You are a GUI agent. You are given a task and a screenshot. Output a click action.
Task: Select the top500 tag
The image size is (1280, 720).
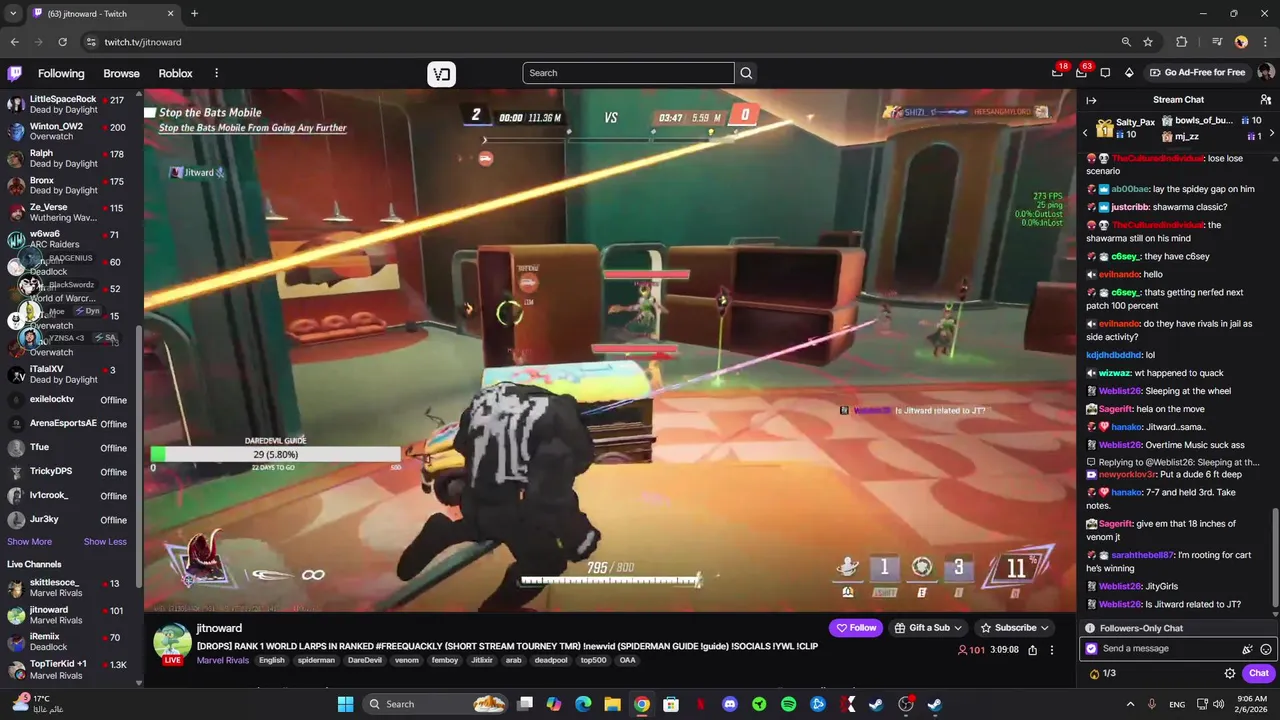pos(593,660)
